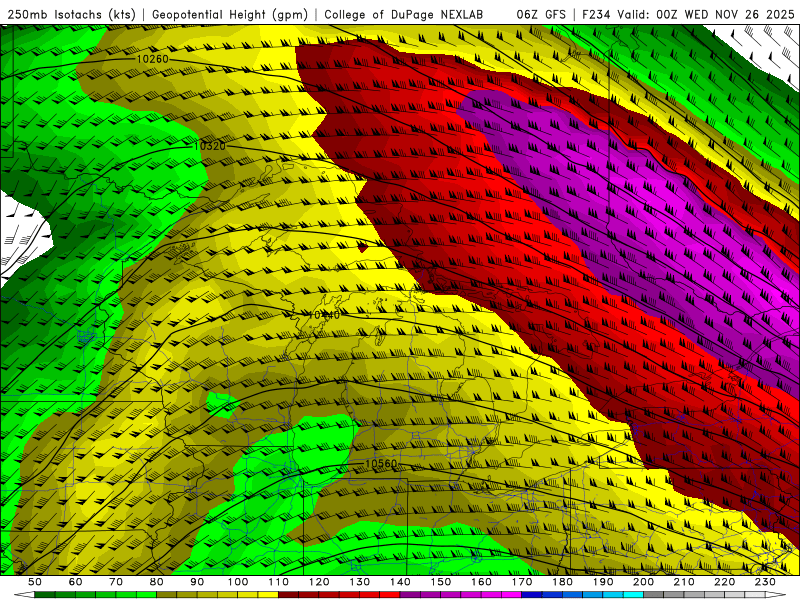Click the 160 value on the color scale

click(481, 582)
